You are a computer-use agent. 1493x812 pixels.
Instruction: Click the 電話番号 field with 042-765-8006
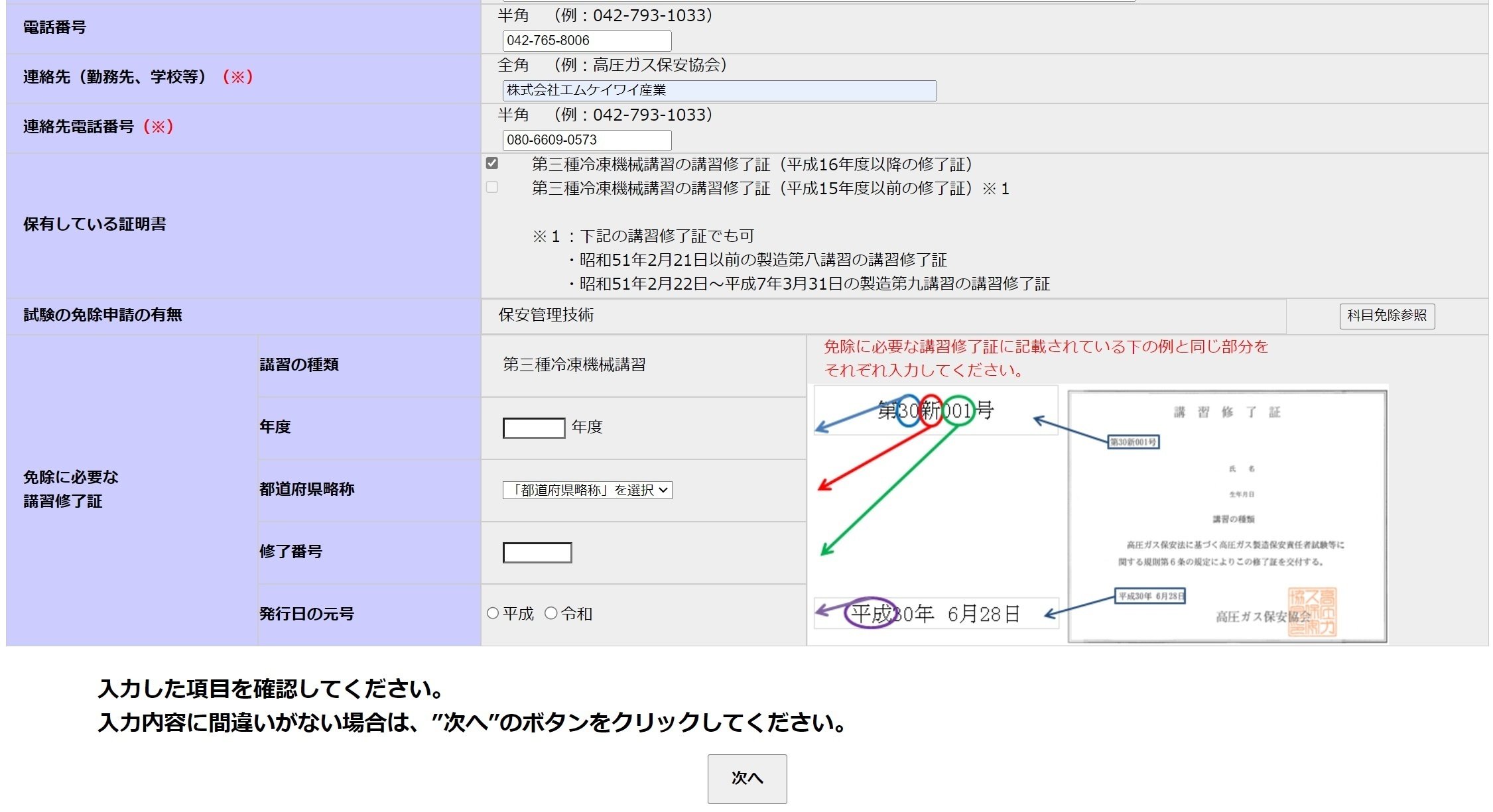tap(586, 40)
